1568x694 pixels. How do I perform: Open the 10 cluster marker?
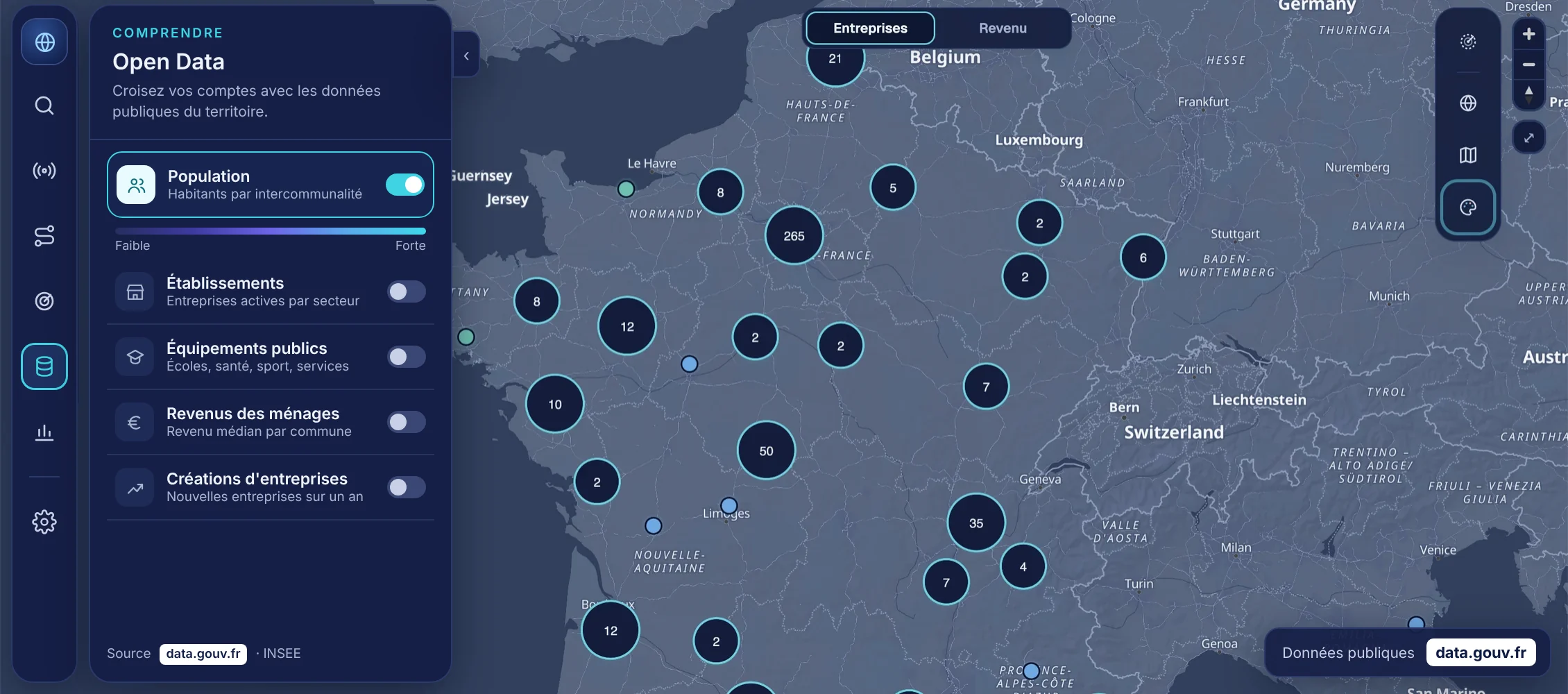click(555, 404)
